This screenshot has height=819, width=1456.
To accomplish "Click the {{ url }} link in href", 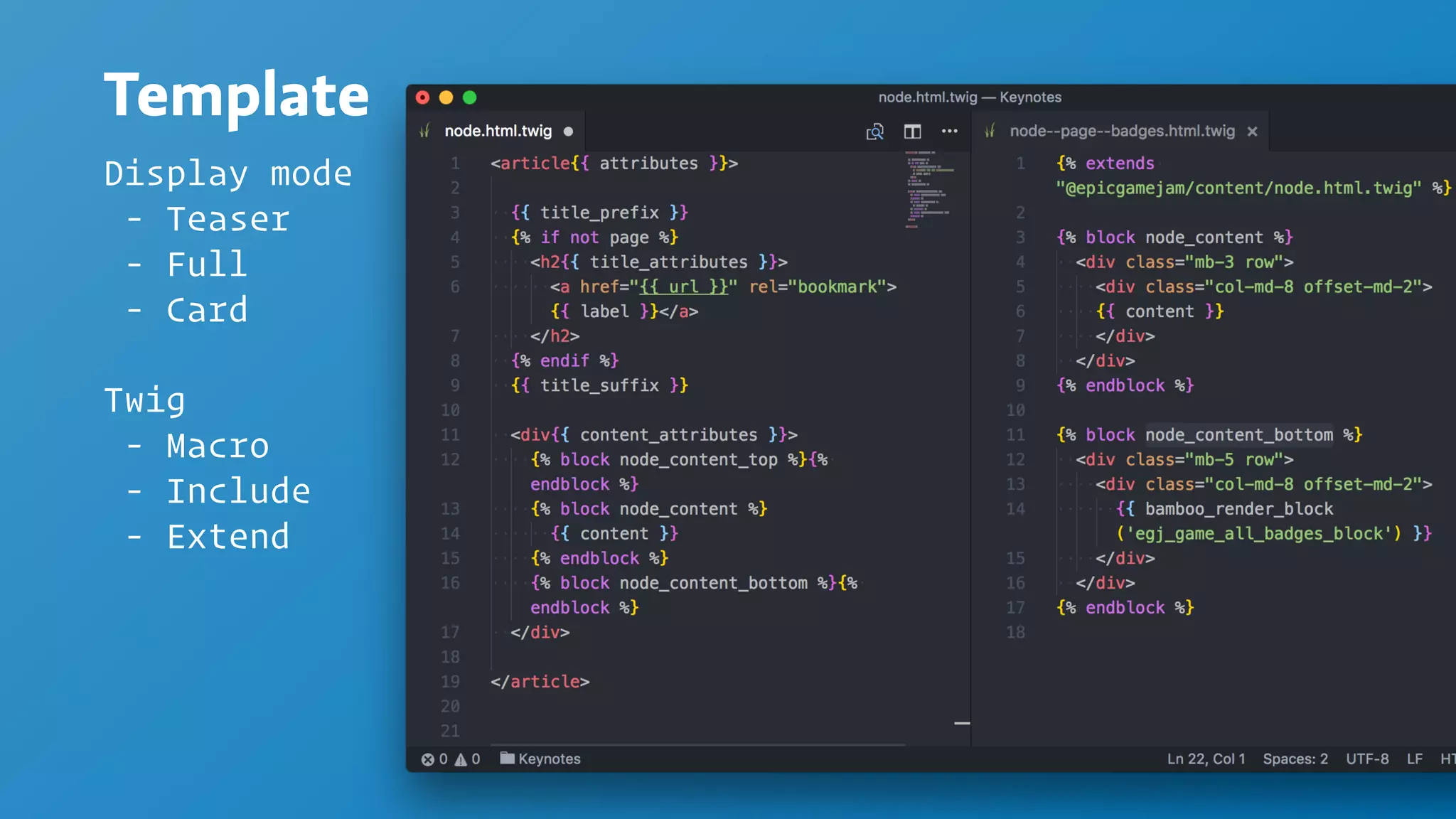I will [x=683, y=287].
